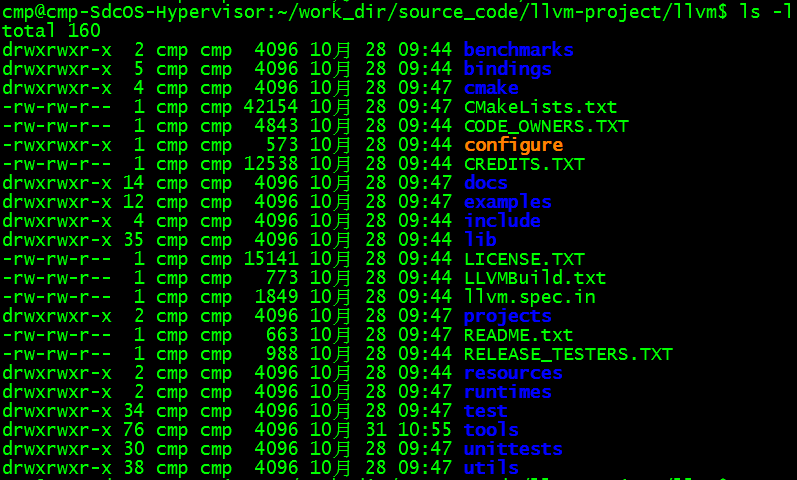797x480 pixels.
Task: Click the benchmarks directory name
Action: click(x=518, y=50)
